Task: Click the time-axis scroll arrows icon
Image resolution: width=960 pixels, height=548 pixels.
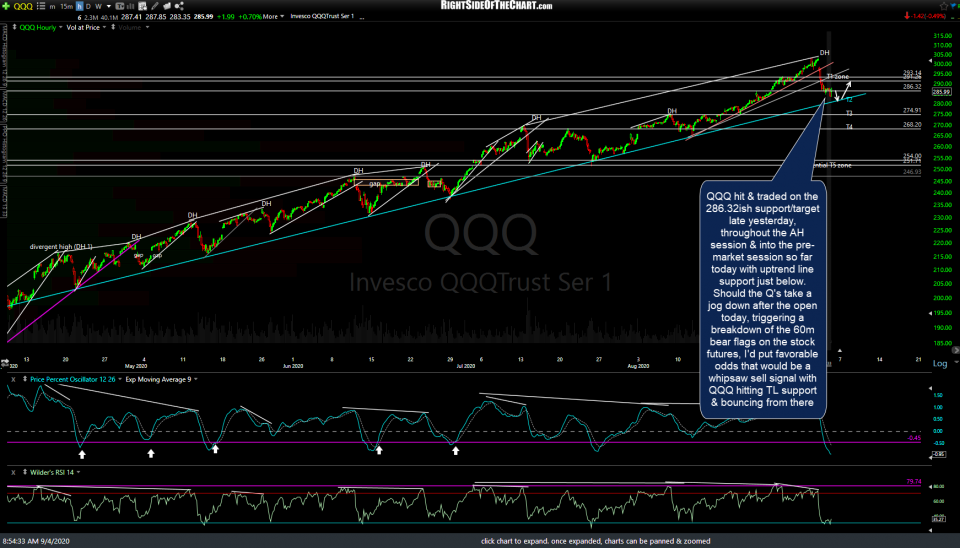Action: 5,362
